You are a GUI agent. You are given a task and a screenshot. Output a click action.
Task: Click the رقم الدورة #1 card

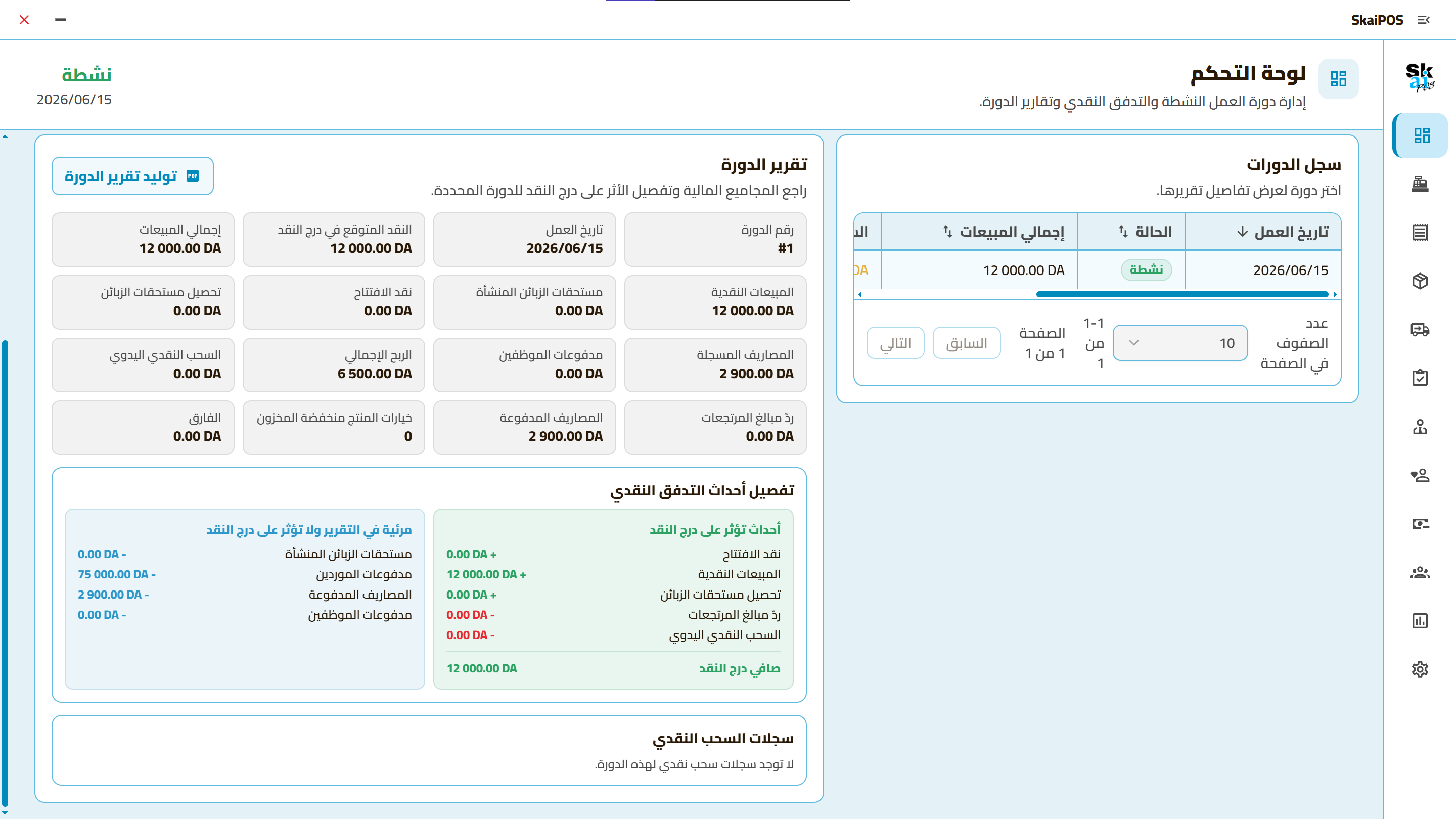(x=715, y=240)
